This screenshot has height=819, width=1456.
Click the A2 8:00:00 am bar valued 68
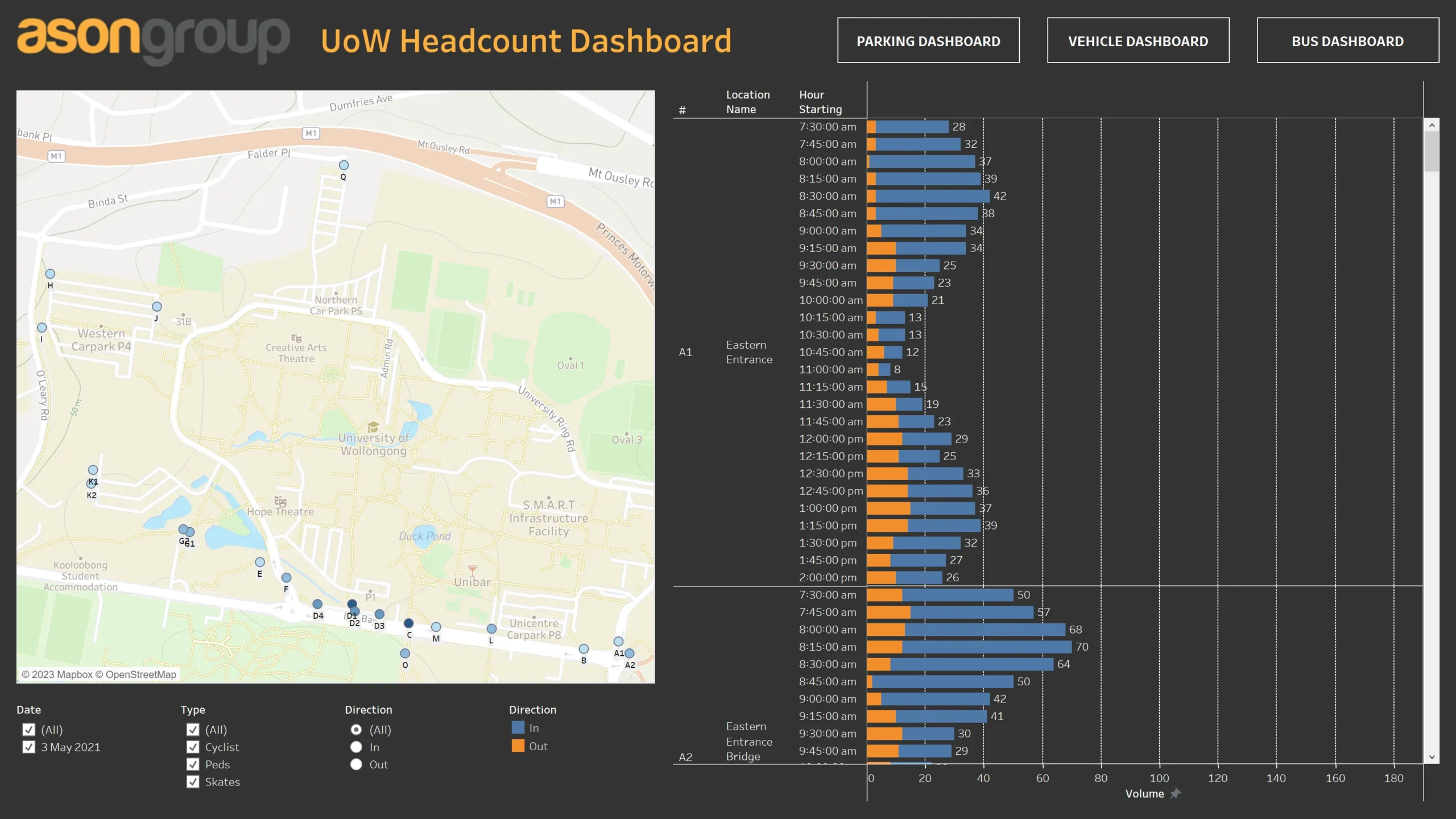966,630
